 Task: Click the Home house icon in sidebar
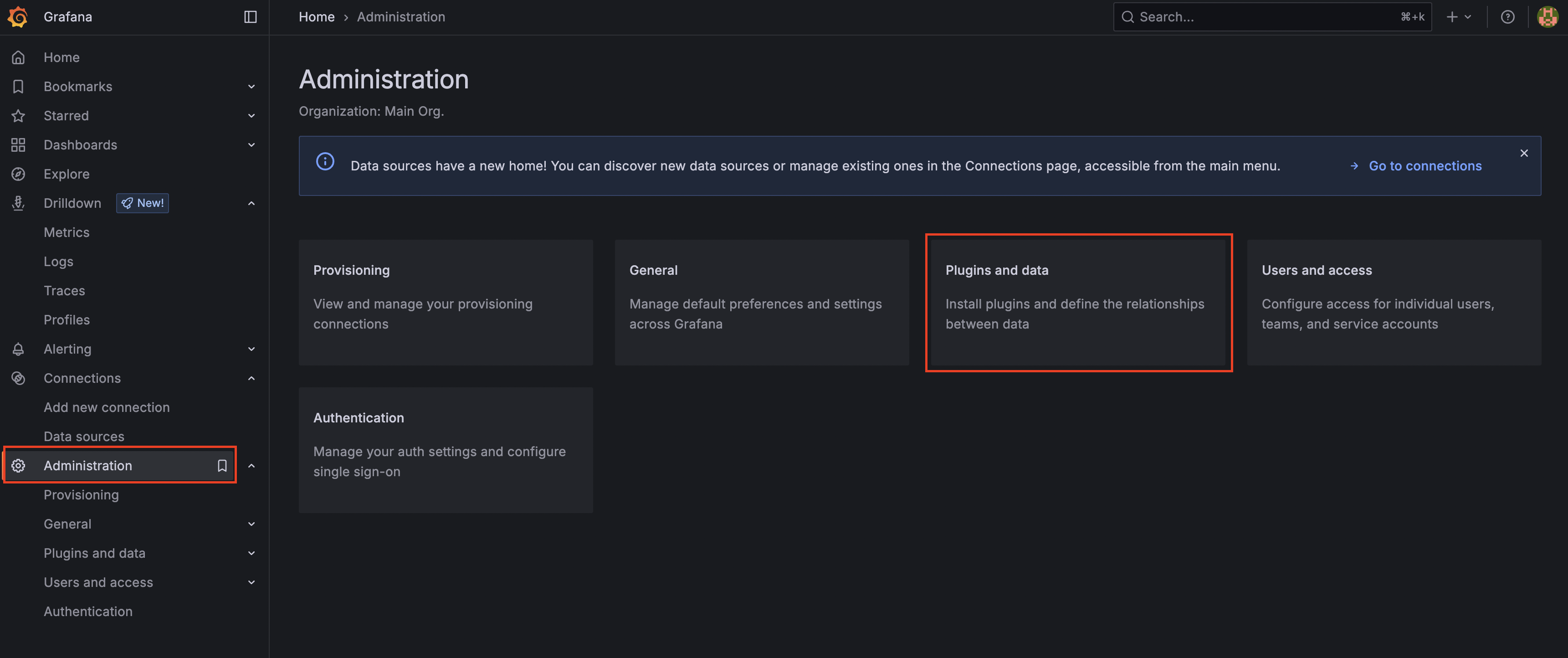(x=18, y=57)
